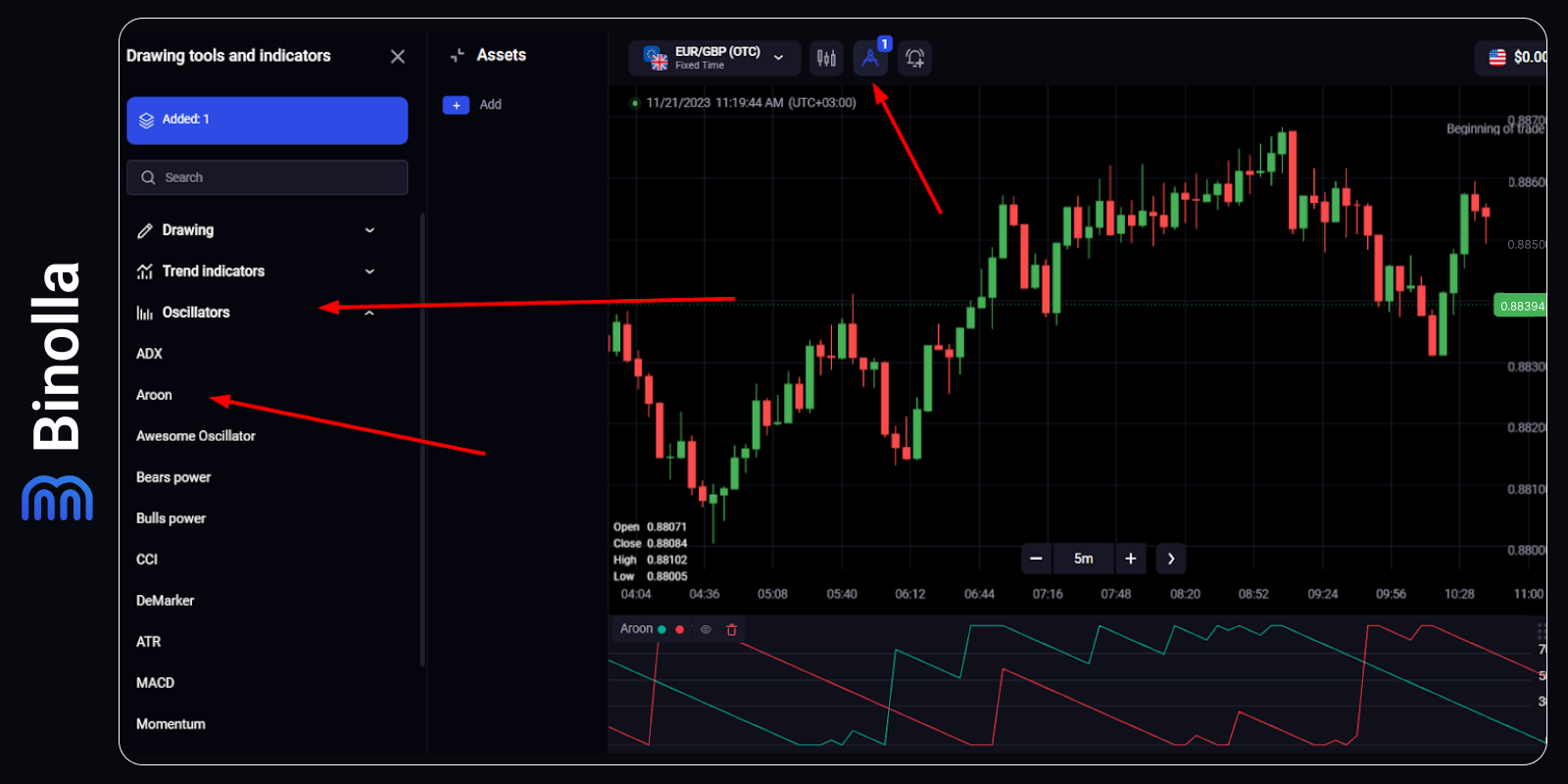This screenshot has height=784, width=1568.
Task: Add the Awesome Oscillator indicator
Action: point(195,436)
